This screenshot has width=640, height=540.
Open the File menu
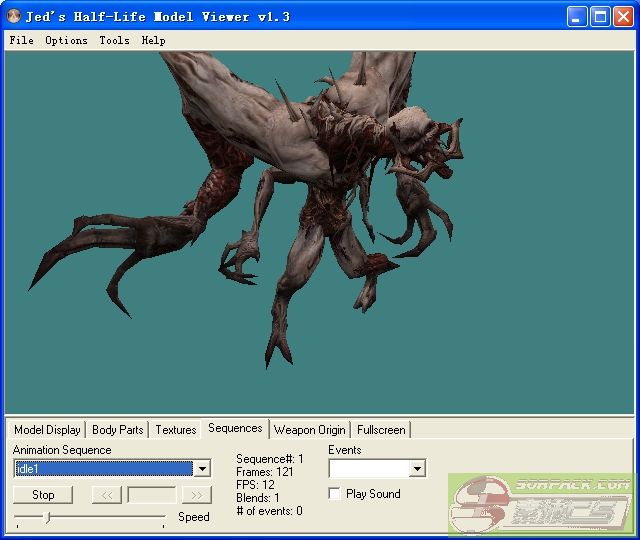coord(21,40)
